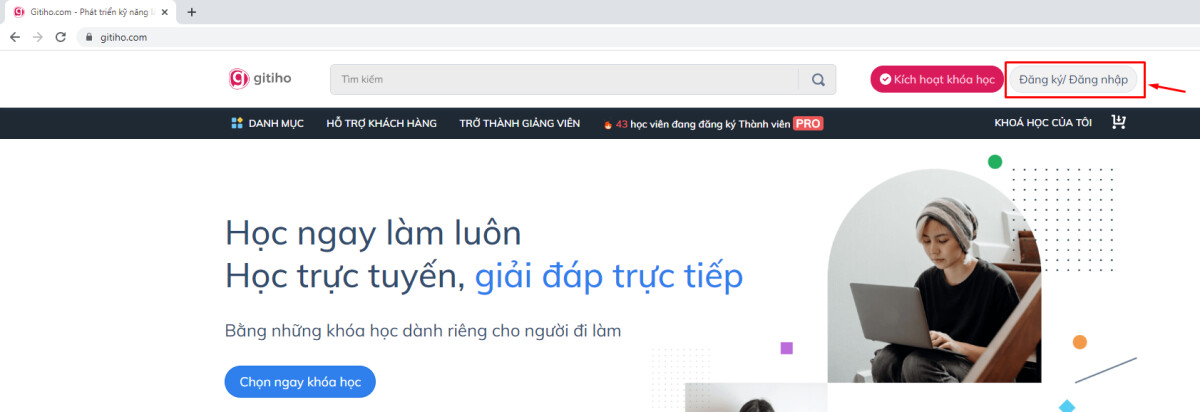Click the blue text giải đáp trực tiếp
Viewport: 1200px width, 412px height.
tap(608, 276)
